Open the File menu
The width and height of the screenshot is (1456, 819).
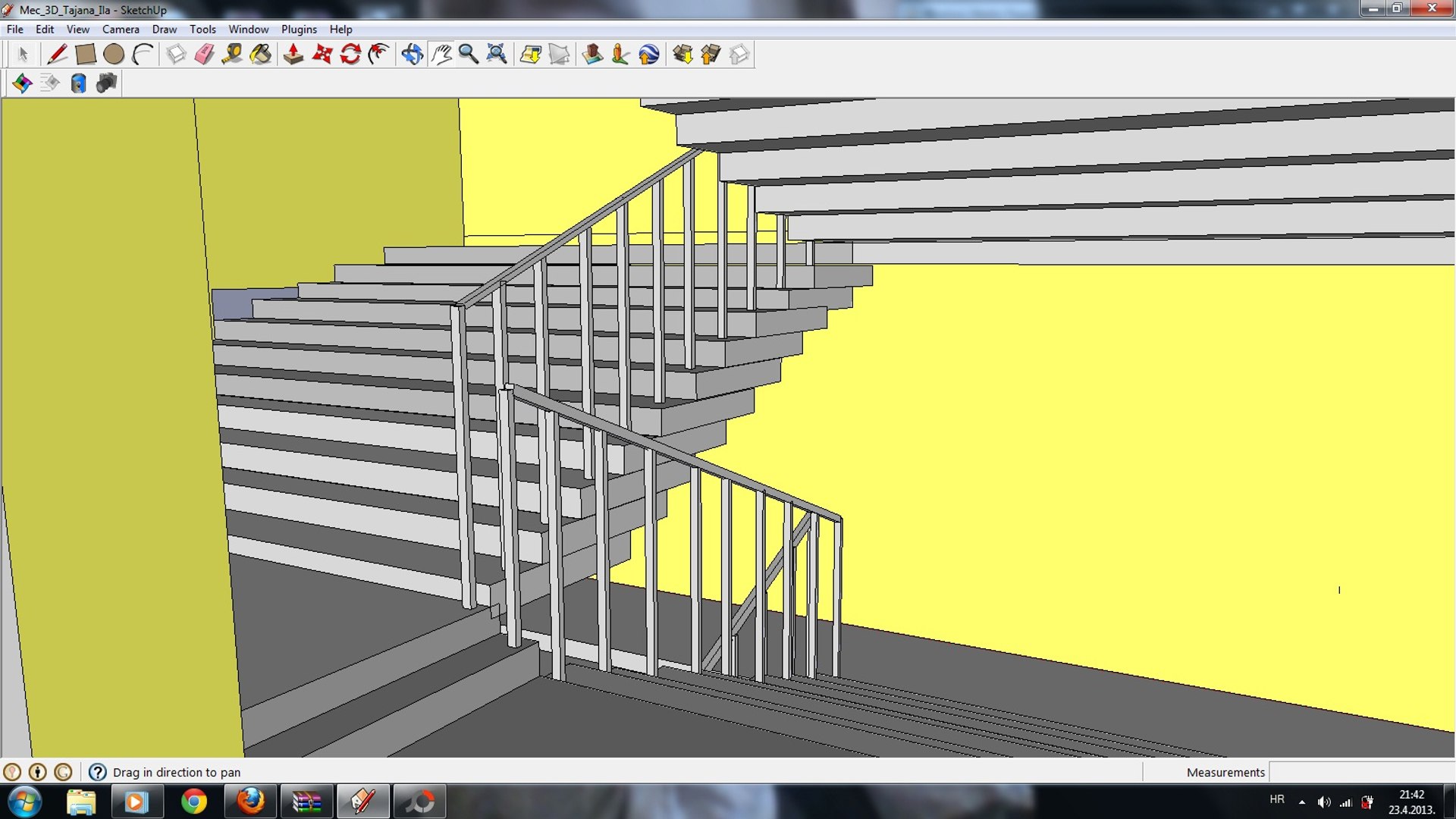coord(15,29)
